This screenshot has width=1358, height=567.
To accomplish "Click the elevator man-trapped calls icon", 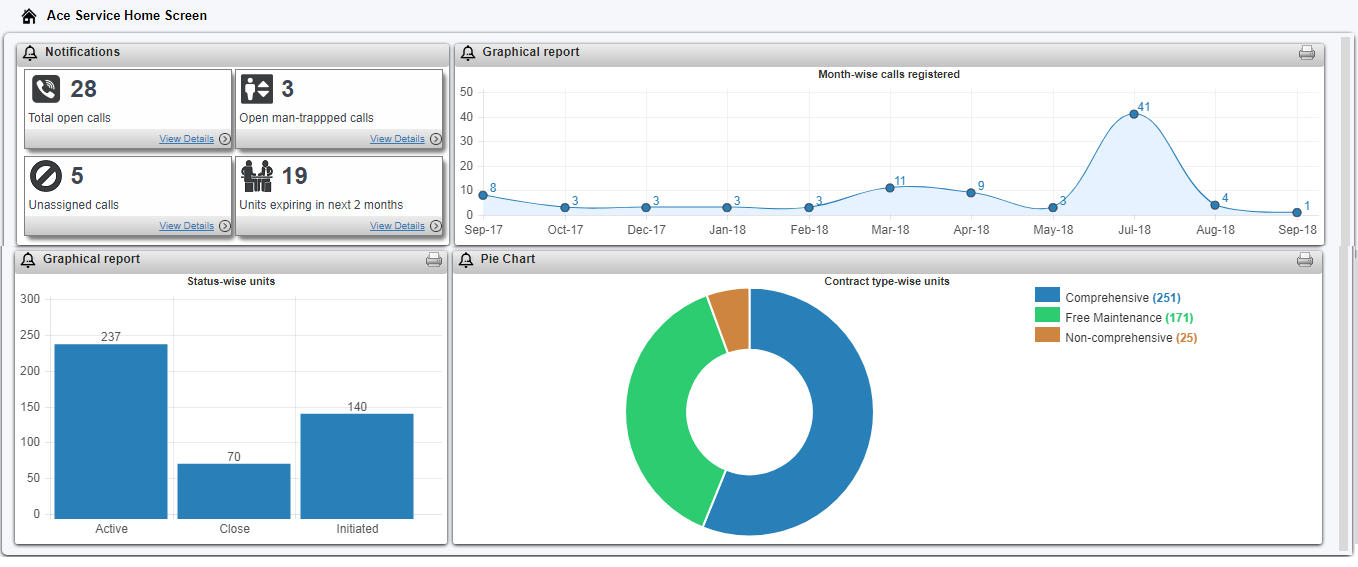I will pyautogui.click(x=257, y=89).
